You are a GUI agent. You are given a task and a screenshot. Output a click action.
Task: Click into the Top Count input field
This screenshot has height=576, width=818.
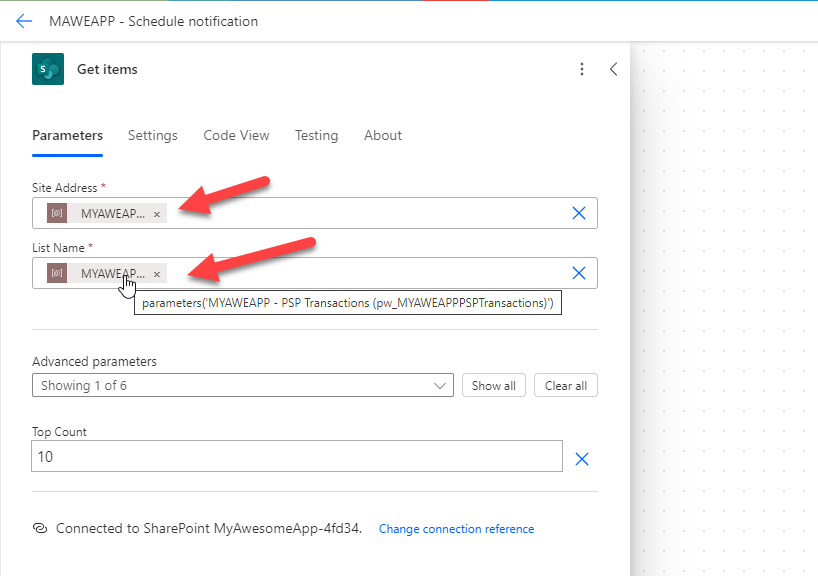click(297, 456)
